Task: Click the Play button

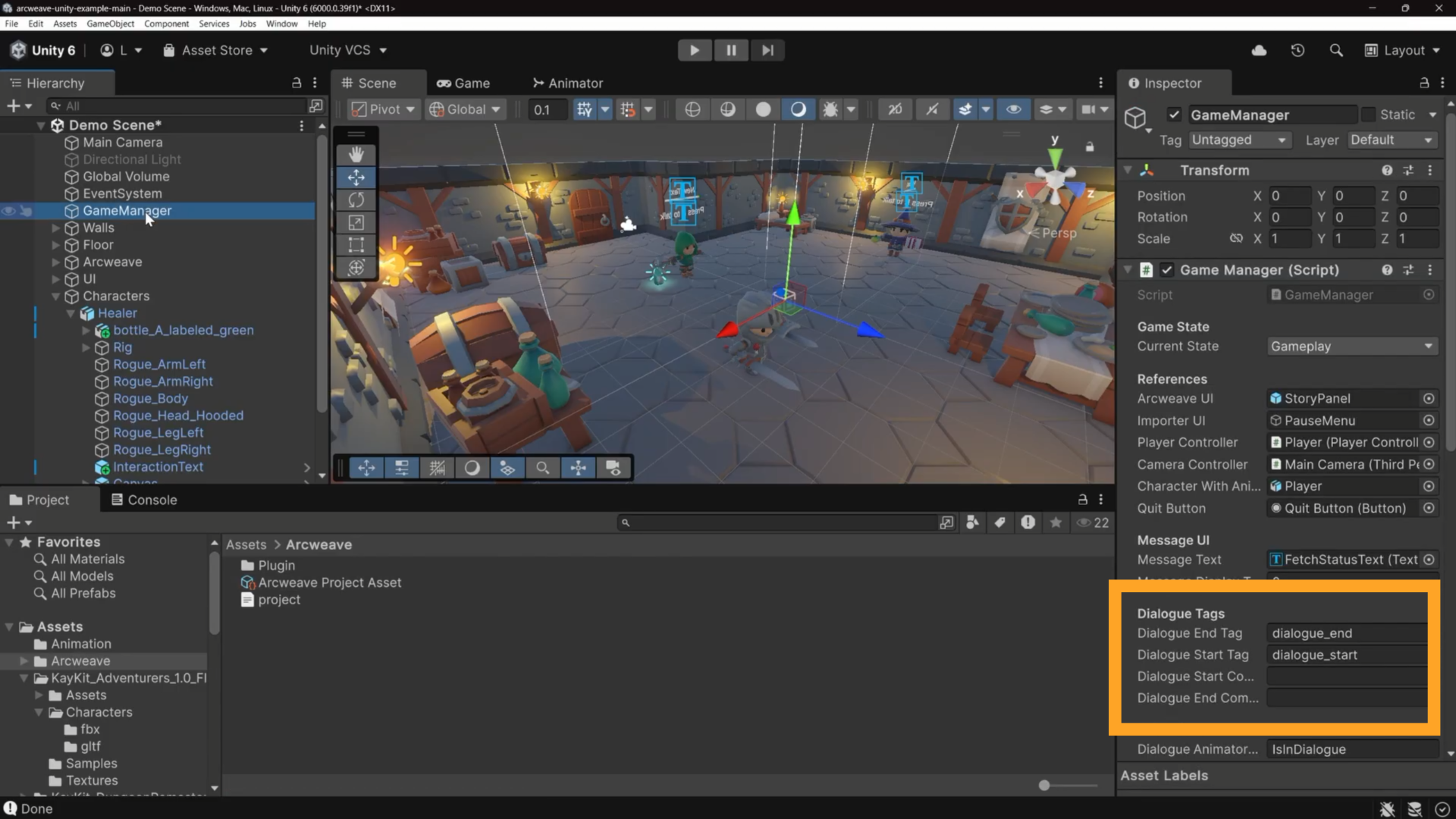Action: pos(694,50)
